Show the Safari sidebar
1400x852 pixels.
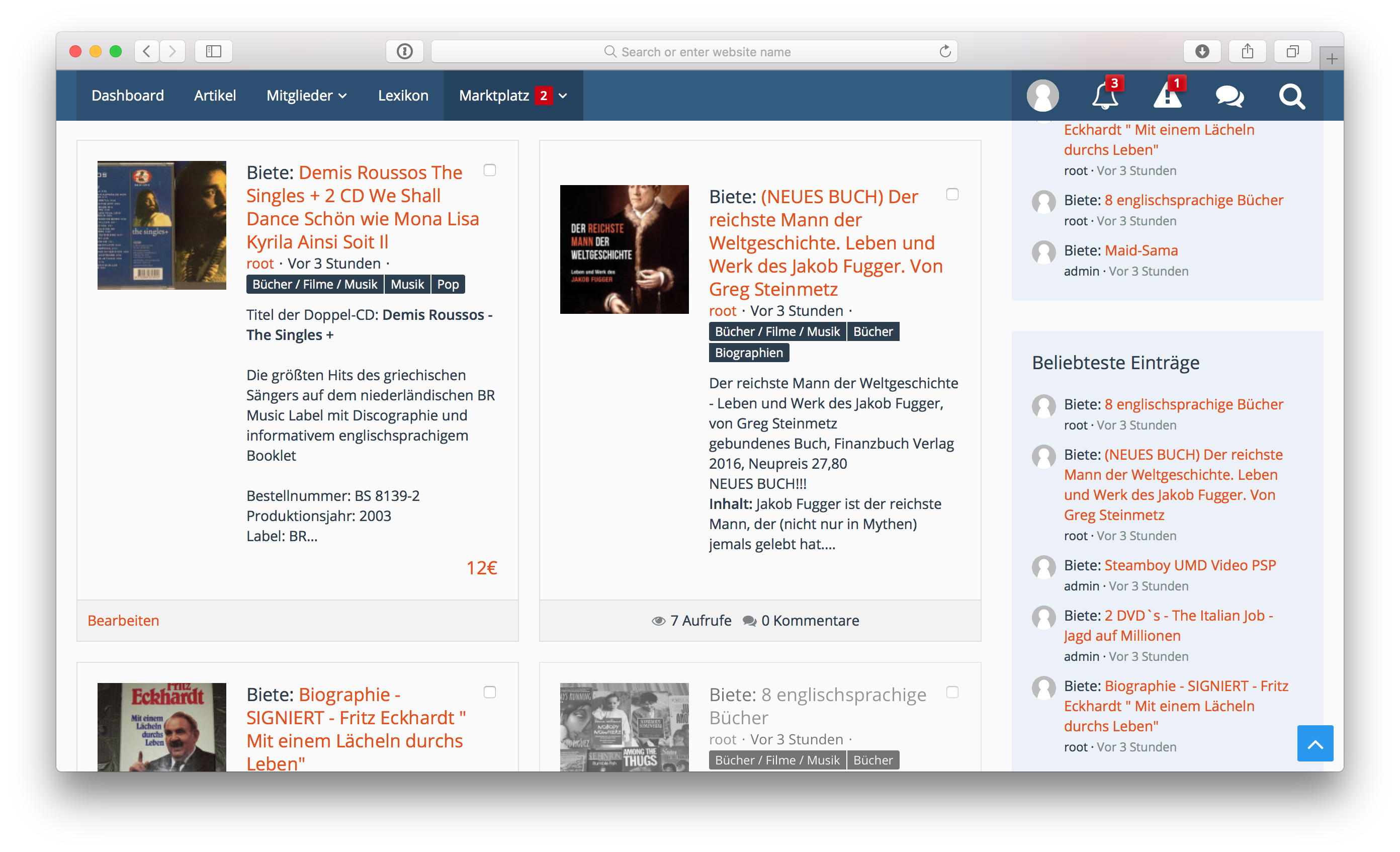pos(213,52)
